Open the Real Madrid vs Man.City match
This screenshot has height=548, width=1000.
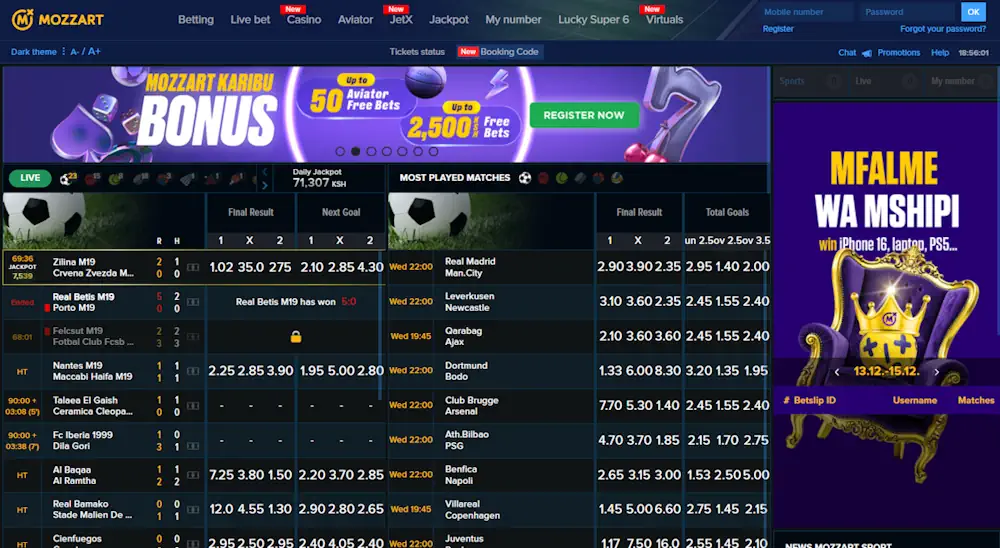pos(470,267)
